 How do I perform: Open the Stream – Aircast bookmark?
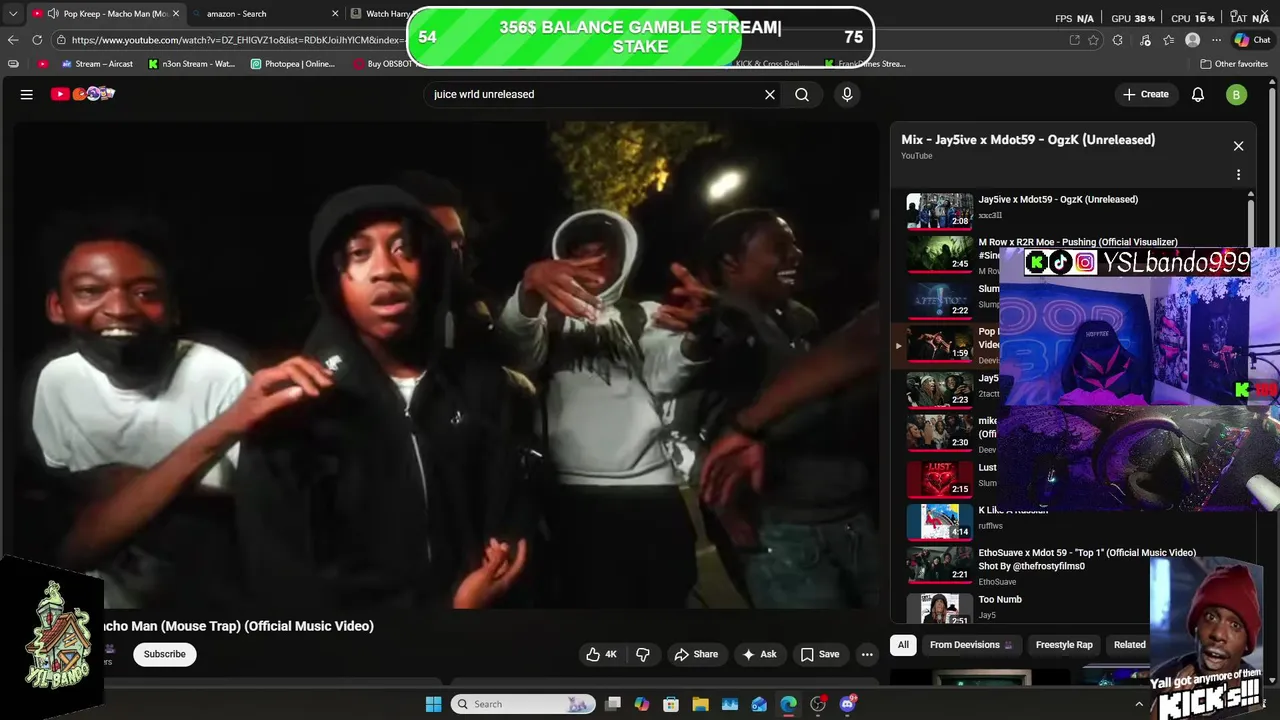(x=97, y=64)
